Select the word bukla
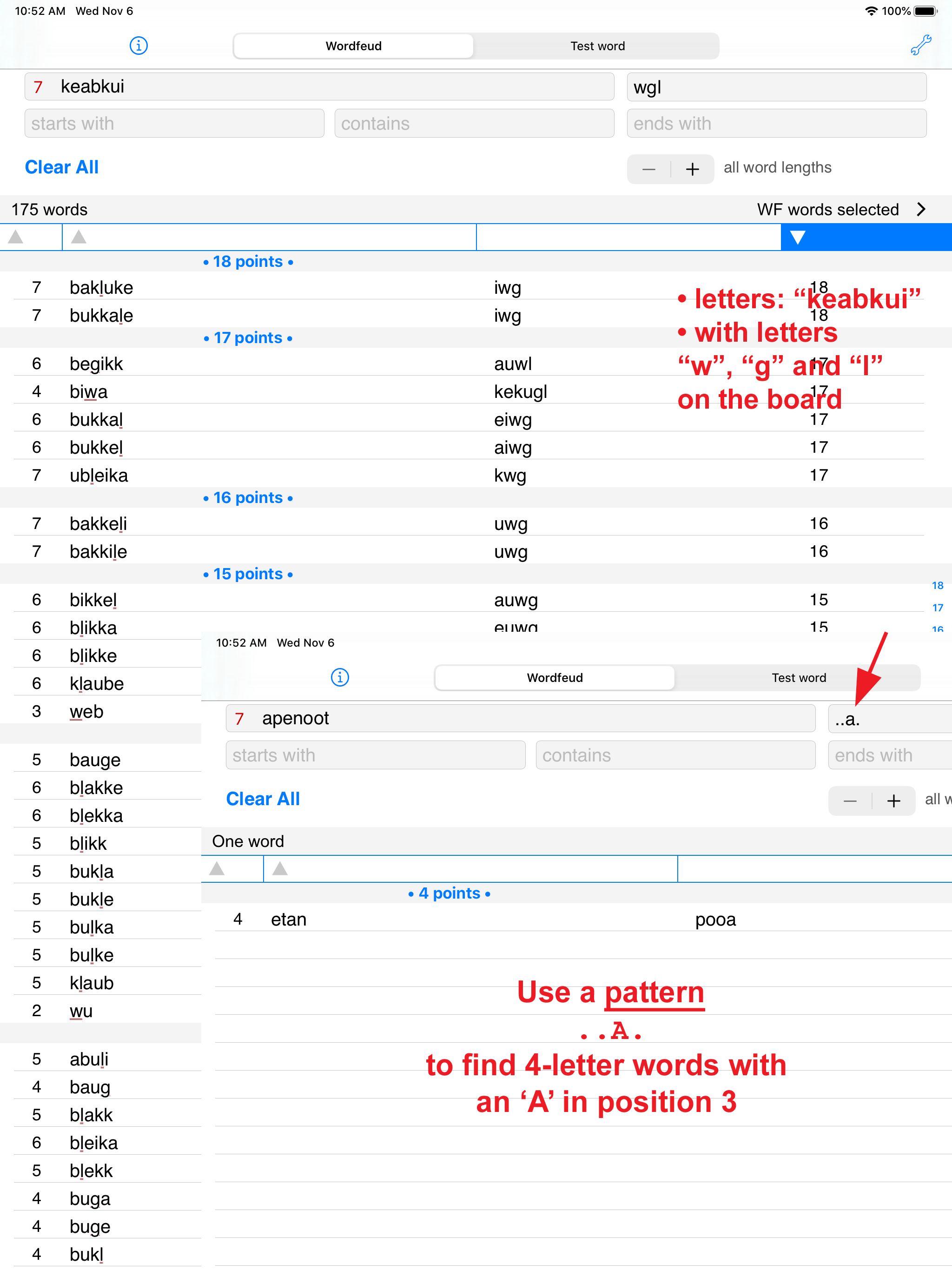This screenshot has width=952, height=1270. tap(91, 871)
